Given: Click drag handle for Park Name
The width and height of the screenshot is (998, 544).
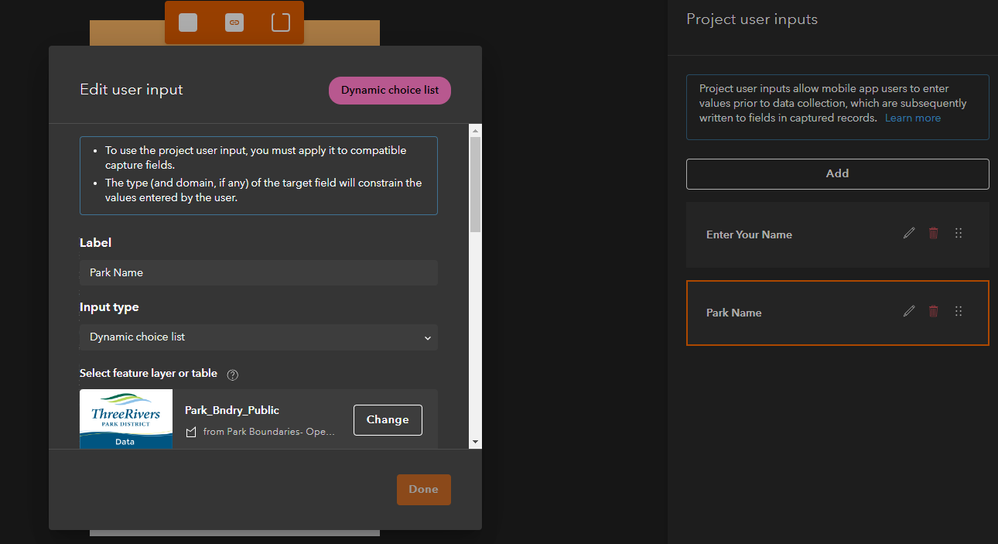Looking at the screenshot, I should tap(958, 311).
